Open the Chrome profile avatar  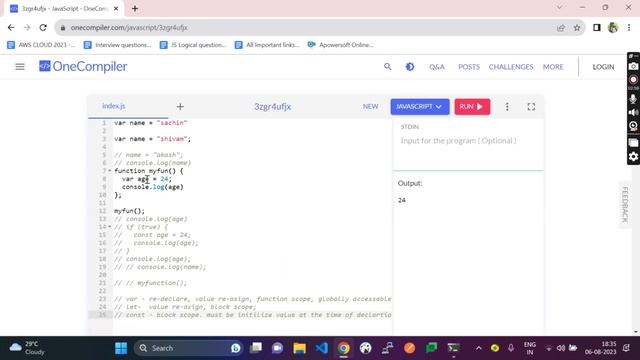613,28
